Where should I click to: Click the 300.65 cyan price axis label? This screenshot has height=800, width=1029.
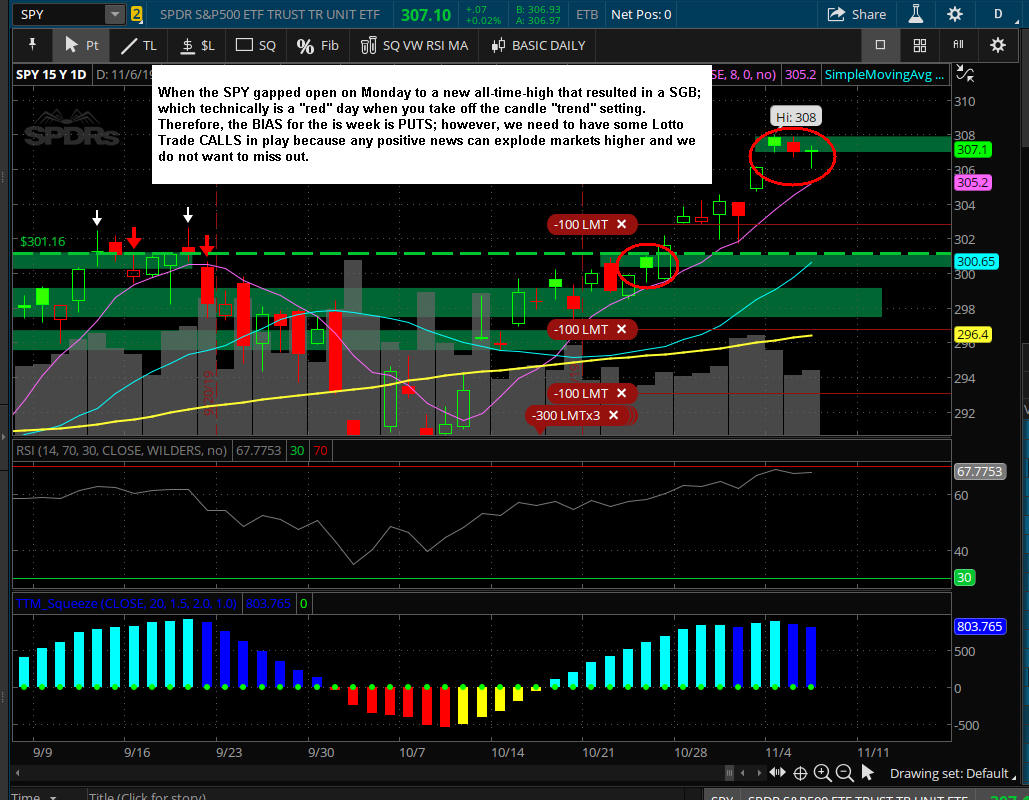click(976, 261)
